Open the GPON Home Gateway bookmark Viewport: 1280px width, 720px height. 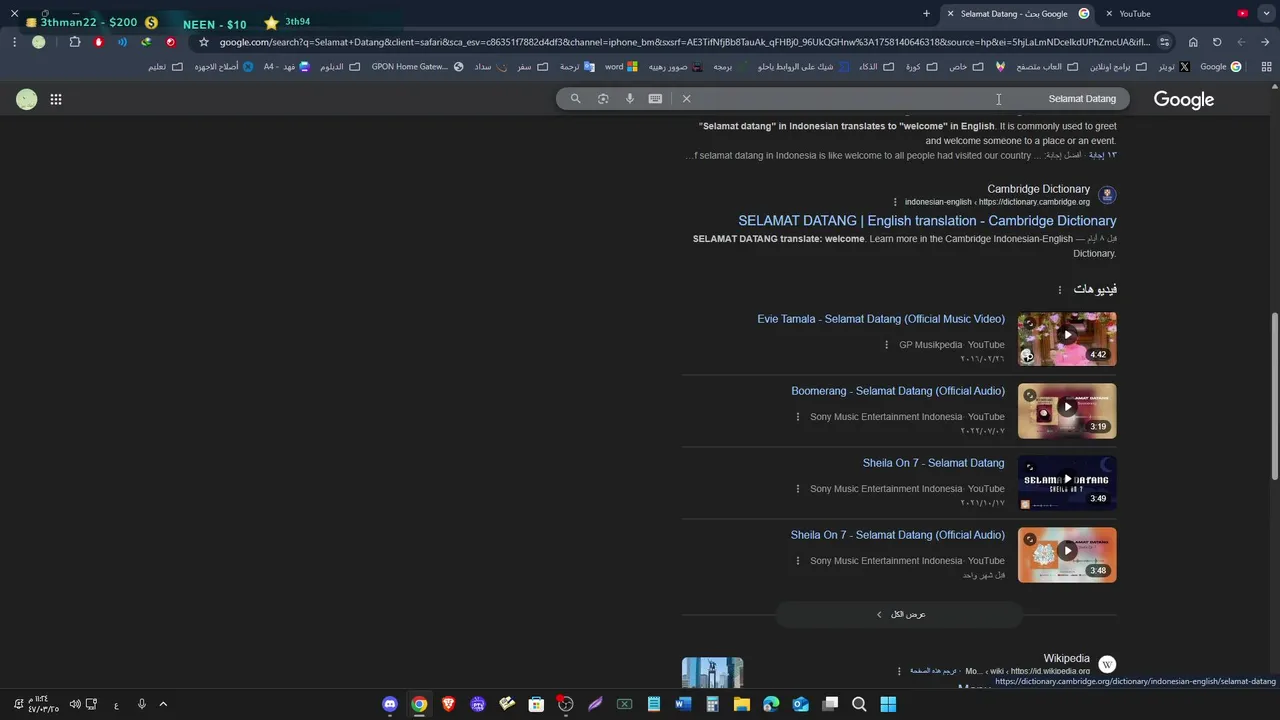(418, 67)
